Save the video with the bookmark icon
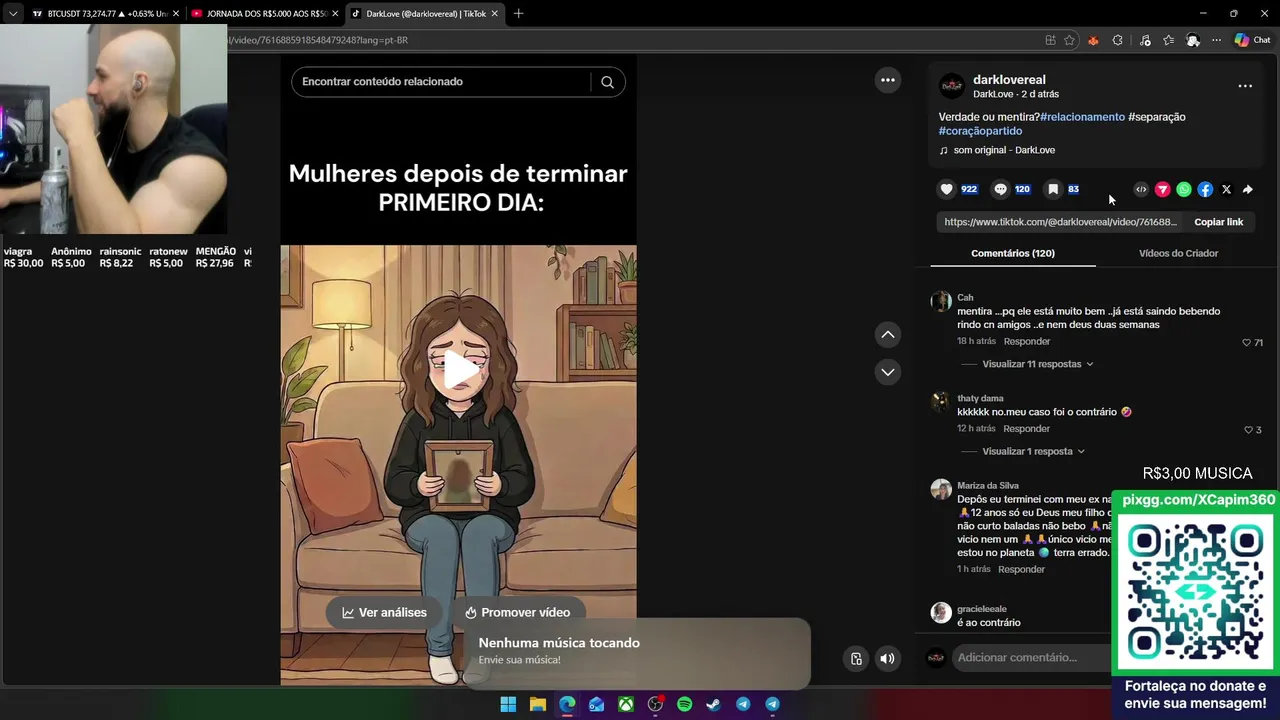The height and width of the screenshot is (720, 1280). 1053,189
